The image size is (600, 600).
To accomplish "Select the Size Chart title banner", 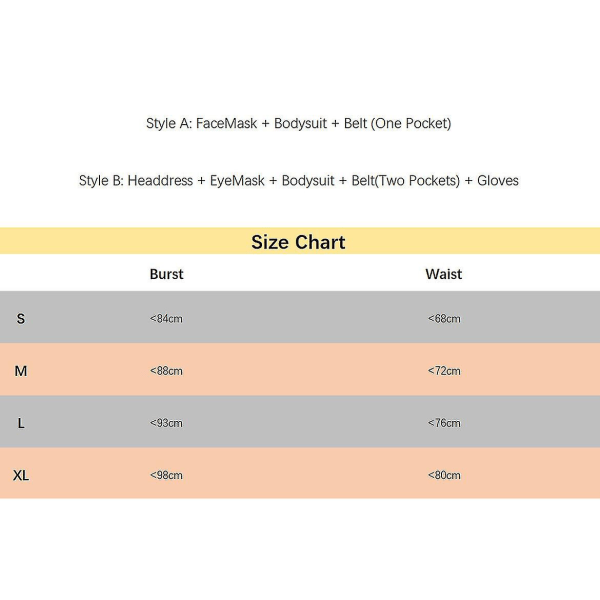I will pos(298,242).
